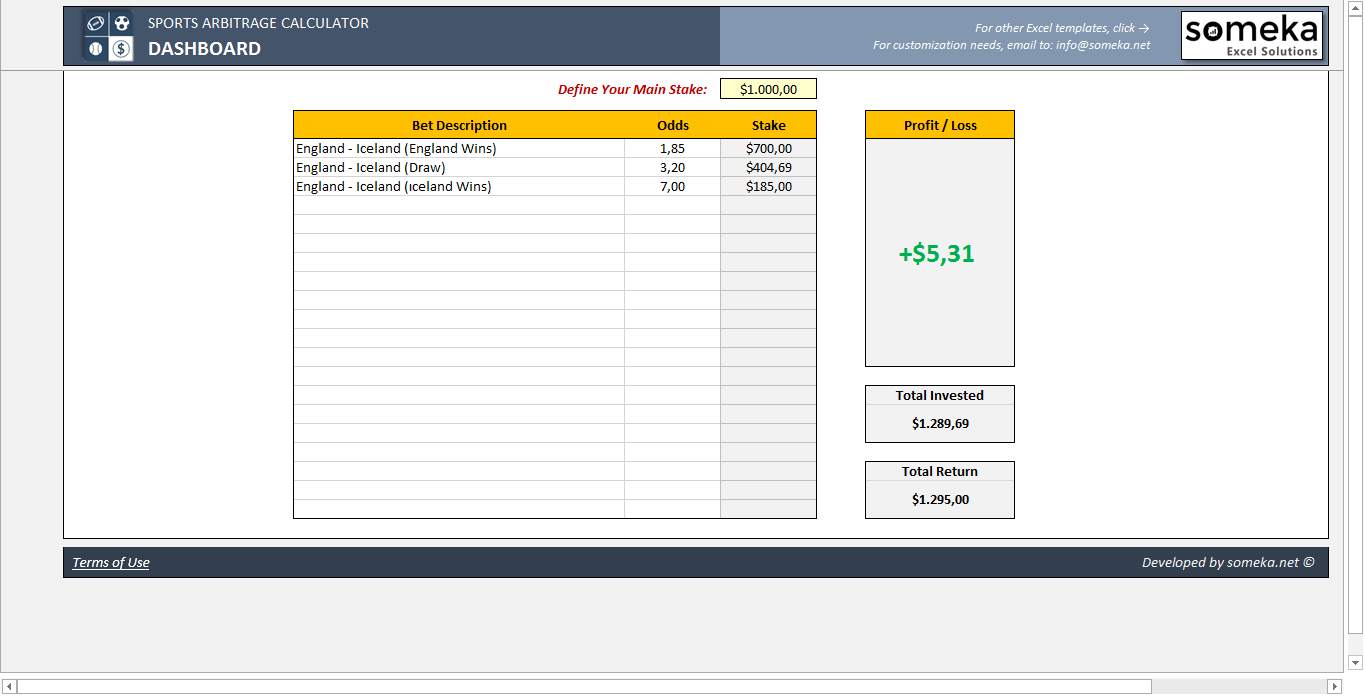Image resolution: width=1365 pixels, height=700 pixels.
Task: Click the Bet Description column header
Action: pos(459,125)
